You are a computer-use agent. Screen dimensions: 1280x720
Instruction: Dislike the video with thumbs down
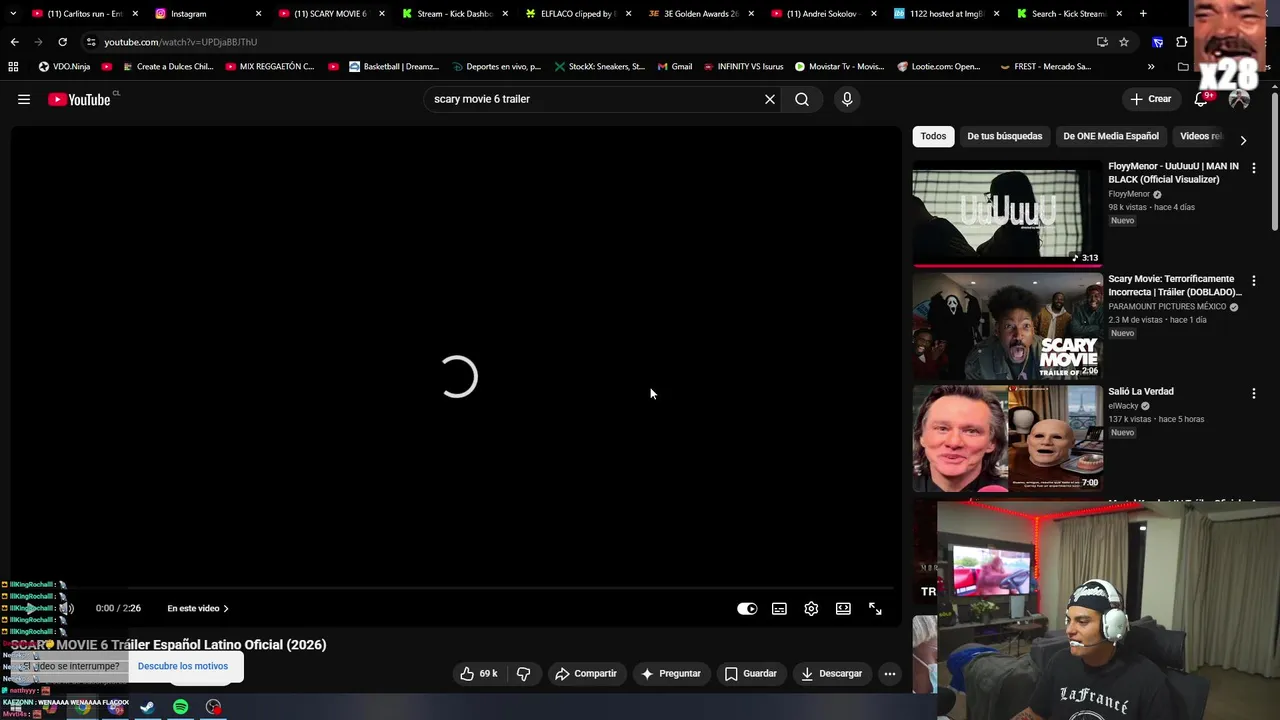(x=524, y=674)
